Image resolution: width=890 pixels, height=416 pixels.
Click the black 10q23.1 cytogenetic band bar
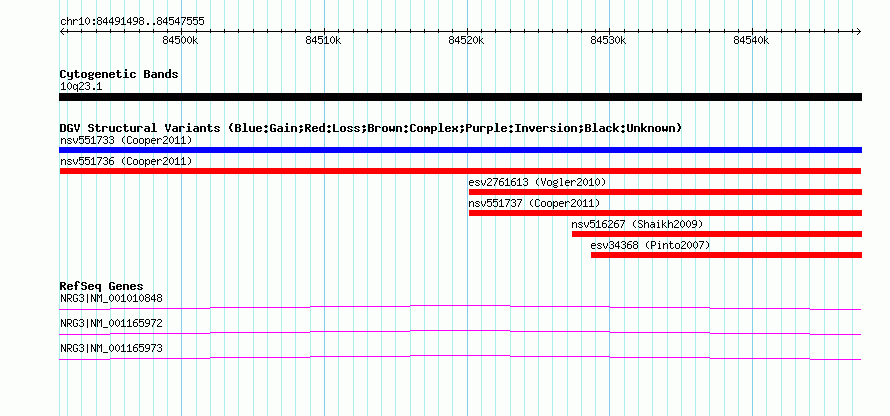pos(460,97)
